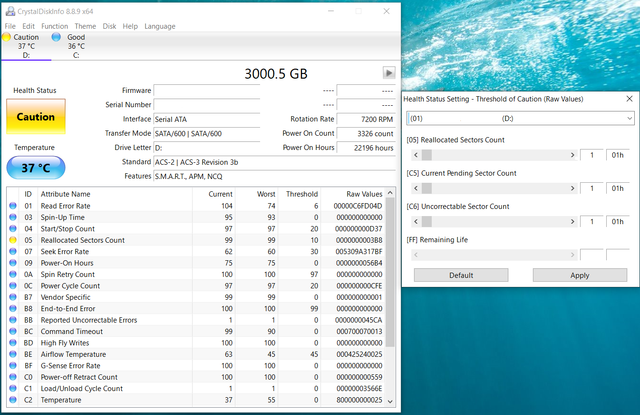Image resolution: width=640 pixels, height=415 pixels.
Task: Click status dot for C2 Temperature row
Action: click(x=13, y=400)
